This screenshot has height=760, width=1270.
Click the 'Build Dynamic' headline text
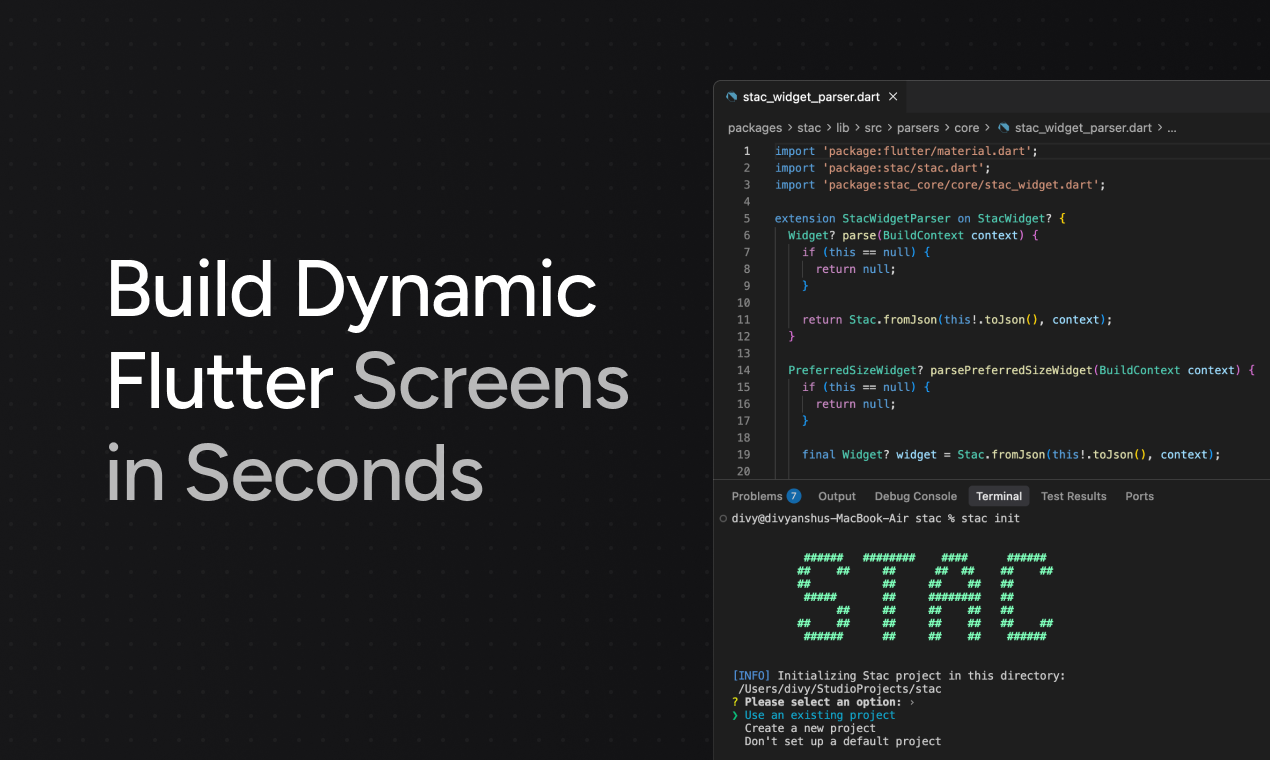coord(352,290)
